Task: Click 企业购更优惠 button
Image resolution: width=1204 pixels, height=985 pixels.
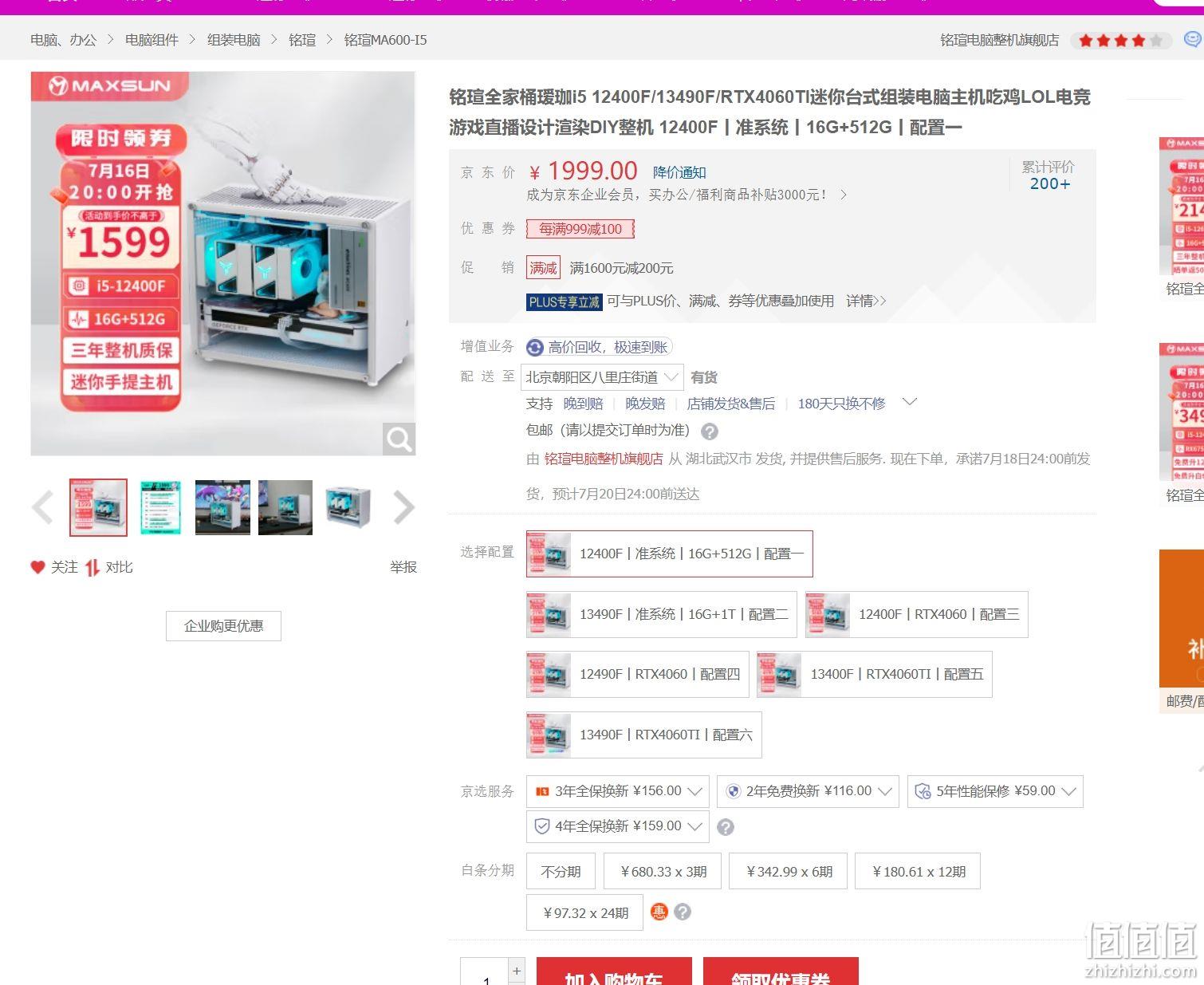Action: pos(223,626)
